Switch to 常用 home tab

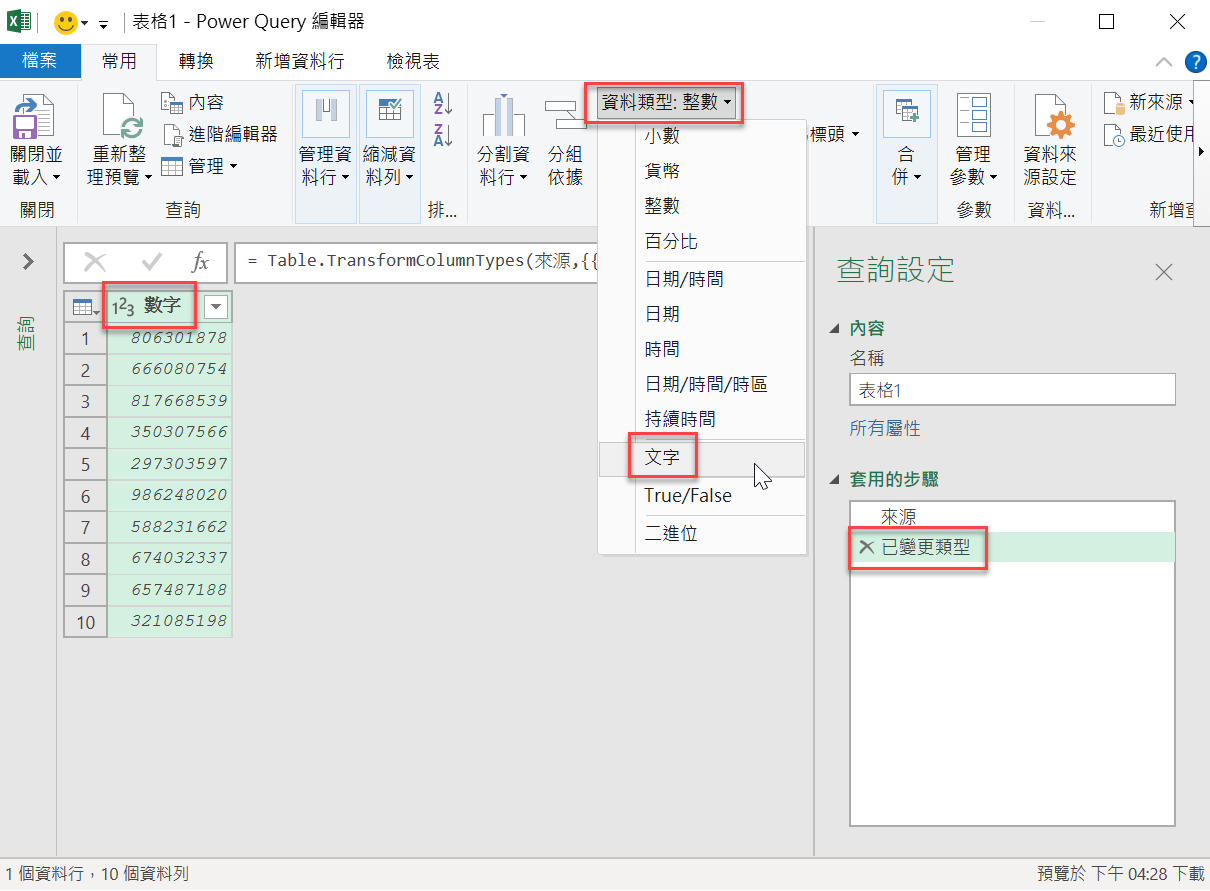[119, 61]
